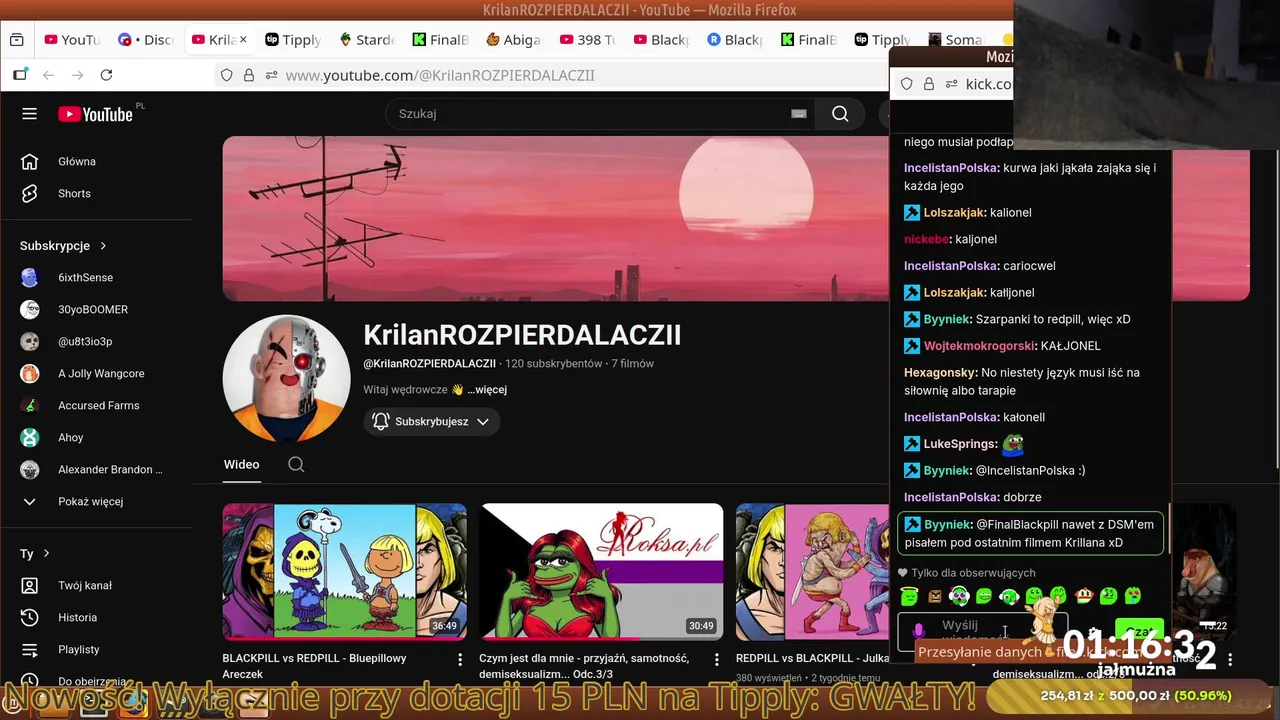Image resolution: width=1280 pixels, height=720 pixels.
Task: Click the tracking protection shield in YouTube address bar
Action: point(227,75)
